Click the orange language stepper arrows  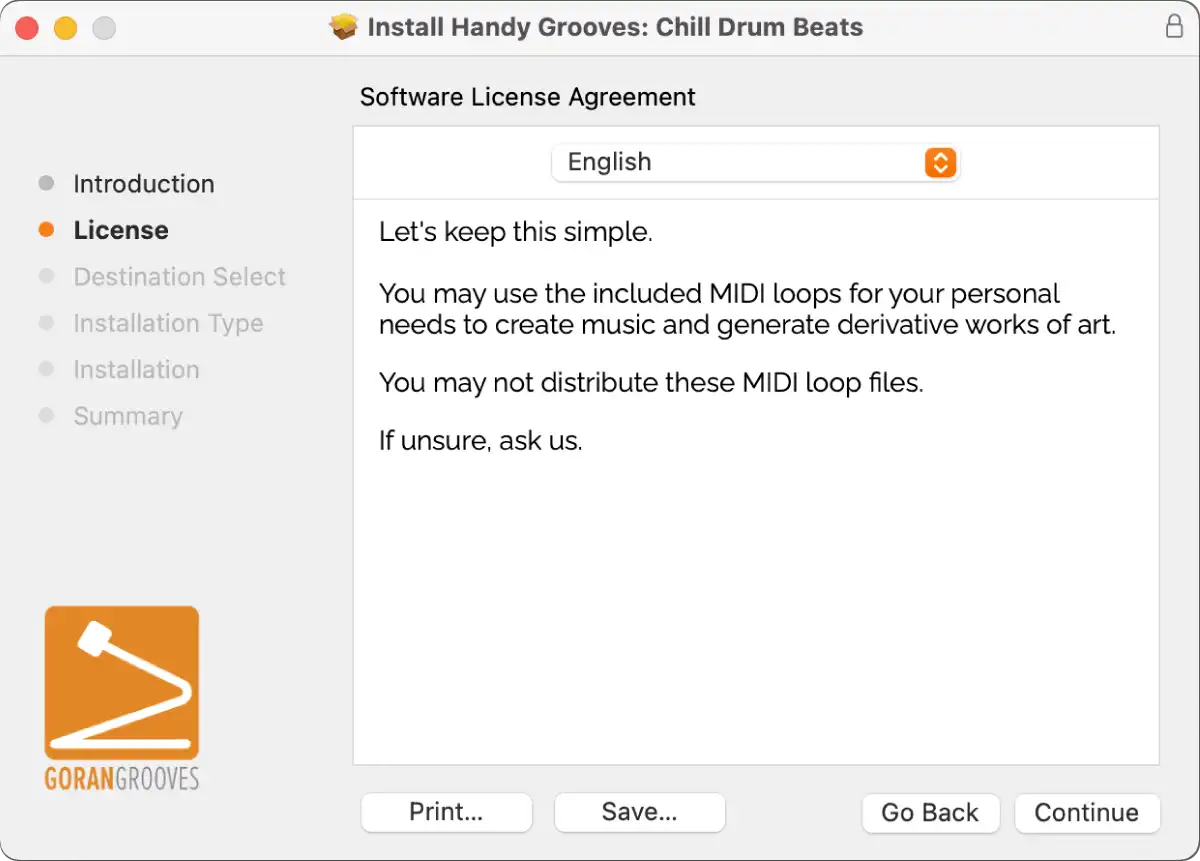click(940, 162)
